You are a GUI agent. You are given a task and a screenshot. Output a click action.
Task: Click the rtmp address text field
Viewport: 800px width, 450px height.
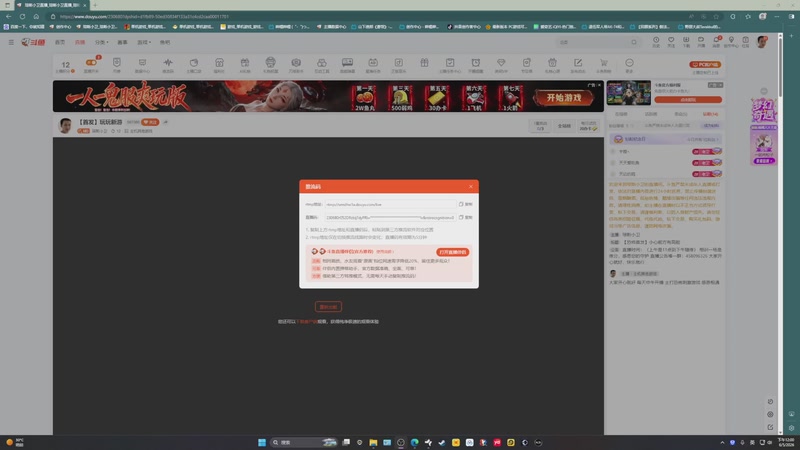click(390, 204)
